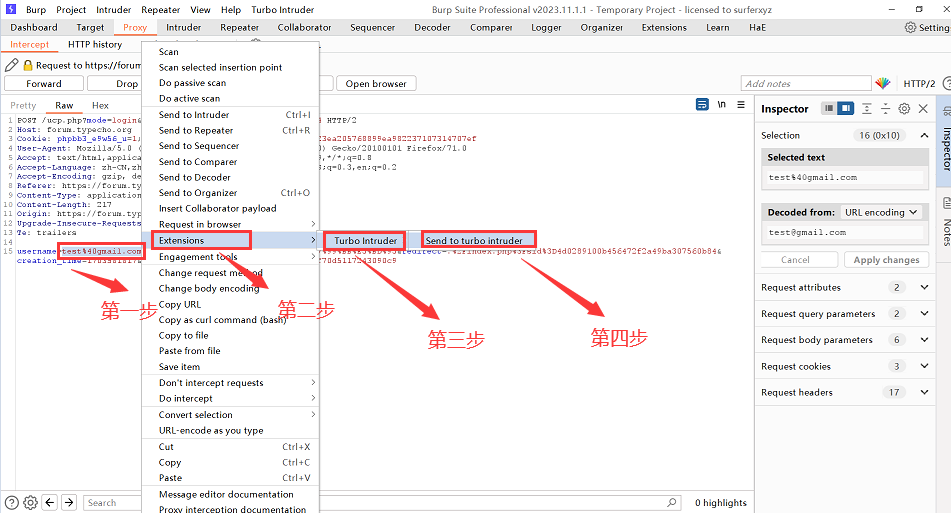The width and height of the screenshot is (951, 513).
Task: Click the search settings gear icon at bottom left
Action: (30, 502)
